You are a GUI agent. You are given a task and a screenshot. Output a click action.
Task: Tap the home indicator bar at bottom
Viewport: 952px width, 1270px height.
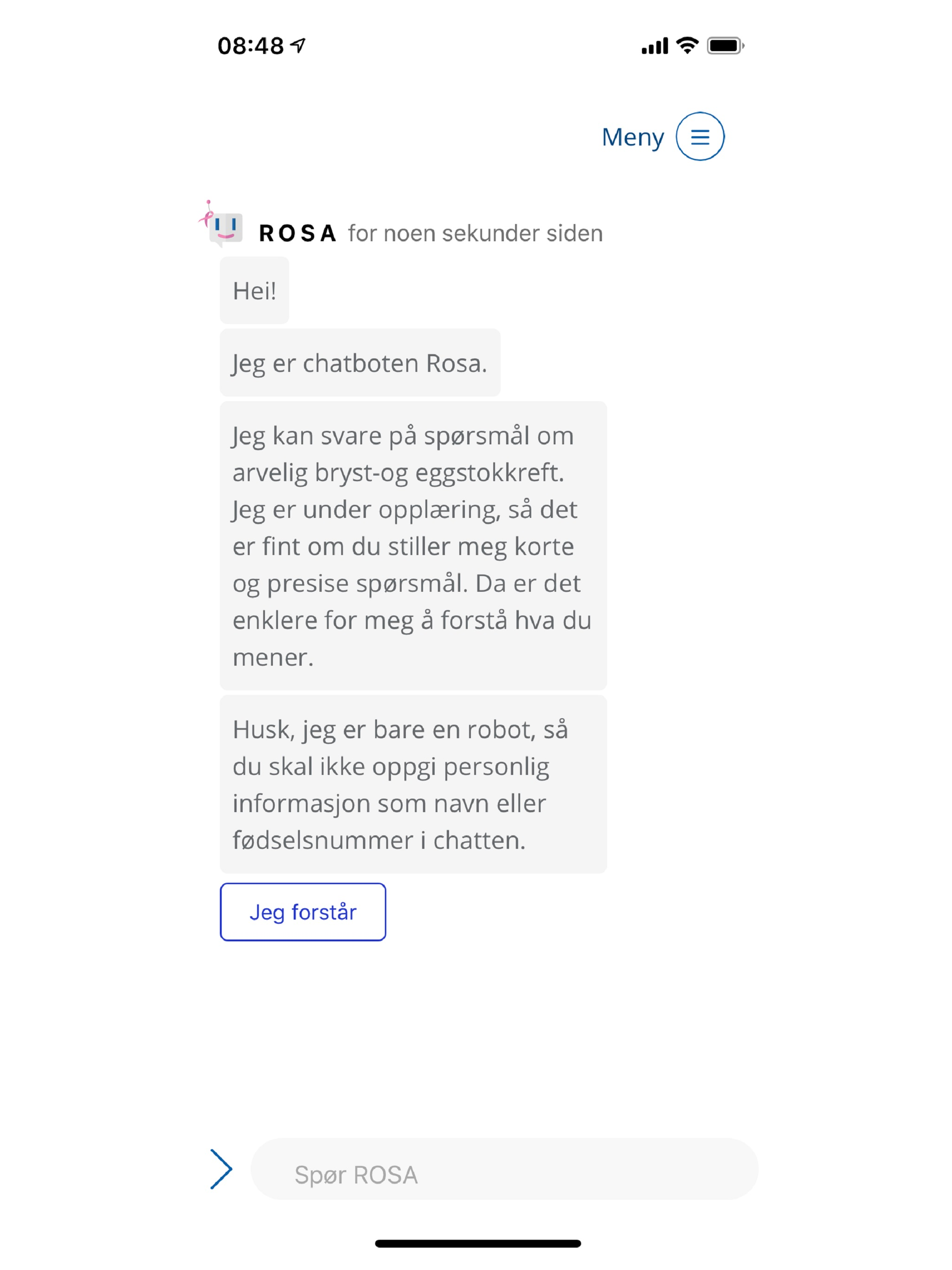[478, 1244]
